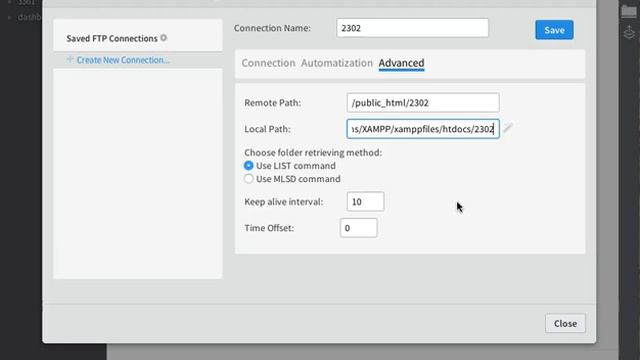Screen dimensions: 640x360
Task: Click the FTP upload icon in the right sidebar
Action: tap(629, 32)
